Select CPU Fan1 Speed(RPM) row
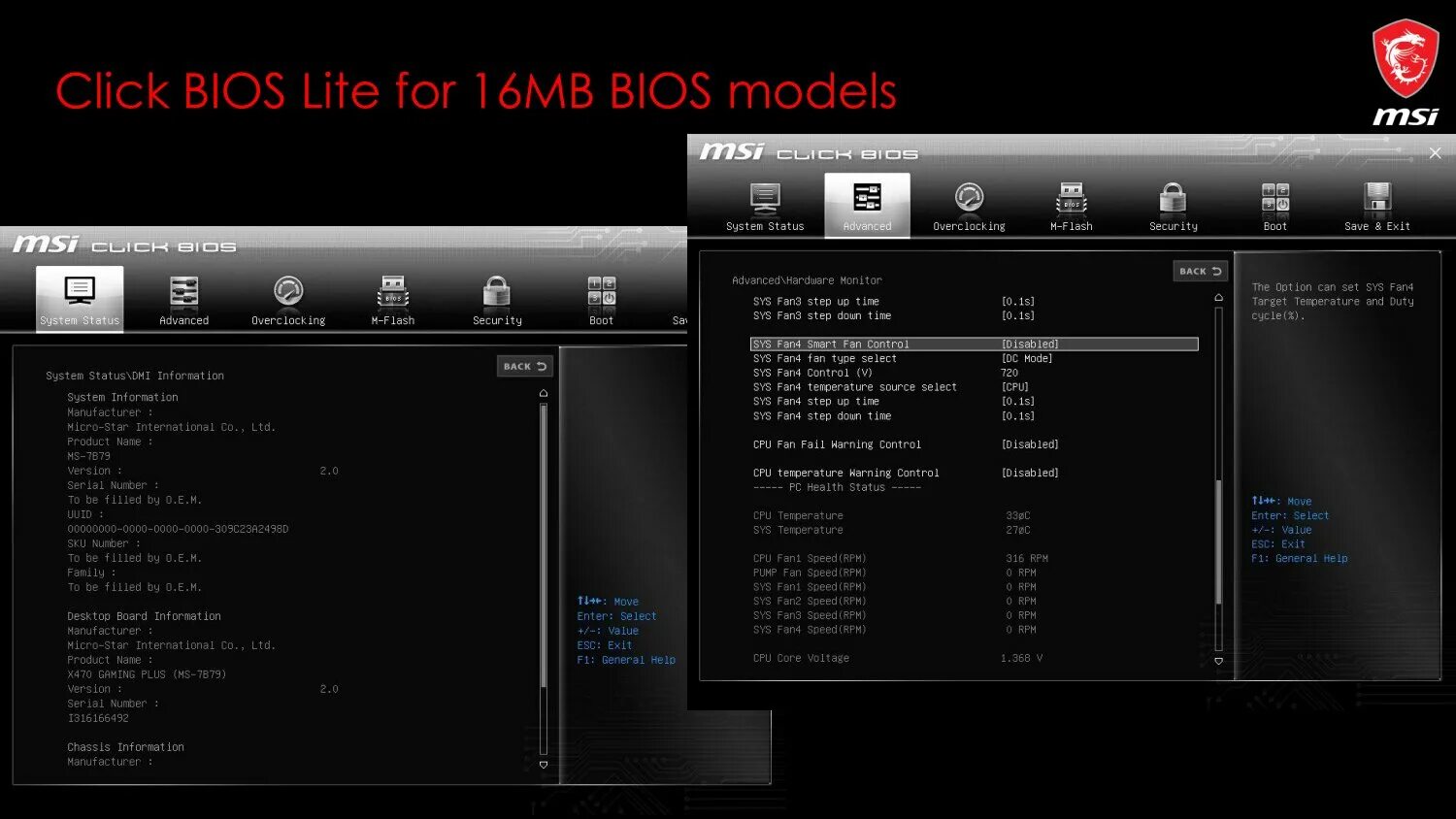Image resolution: width=1456 pixels, height=819 pixels. pos(901,559)
